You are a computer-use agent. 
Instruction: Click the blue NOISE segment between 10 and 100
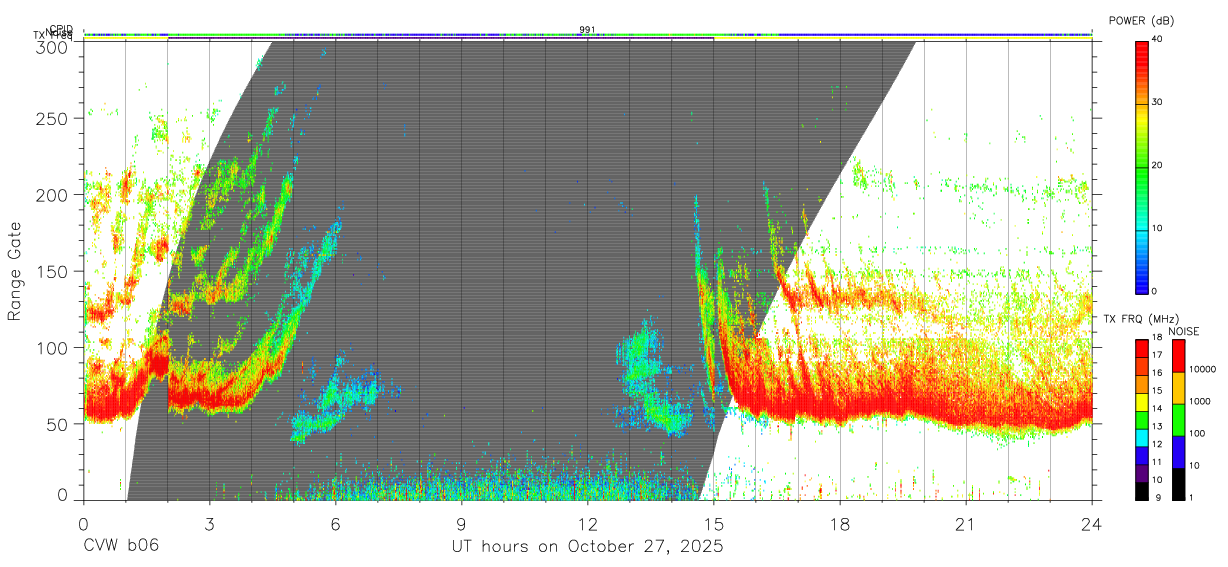(x=1177, y=452)
